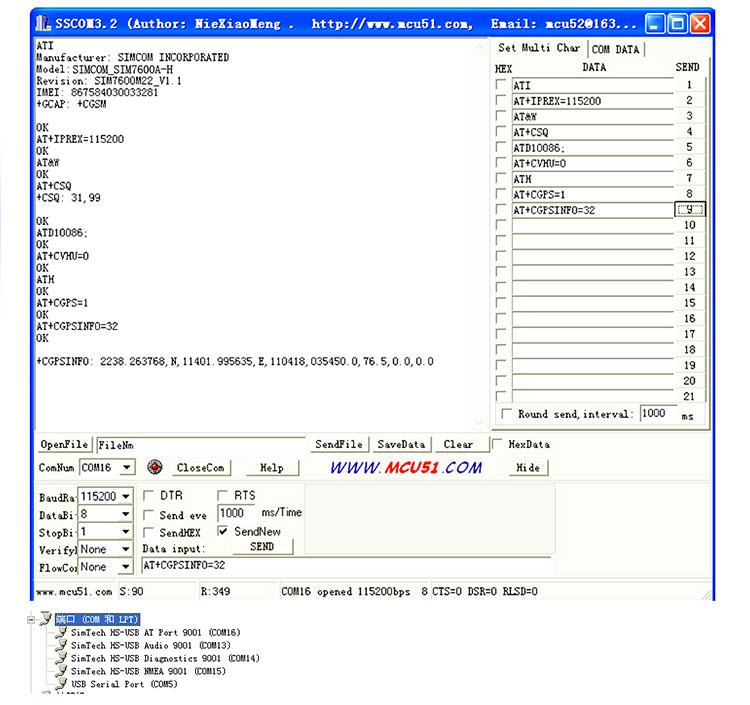Enable HEX checkbox for AT+CGPS=1 row
The image size is (750, 705).
click(x=501, y=194)
